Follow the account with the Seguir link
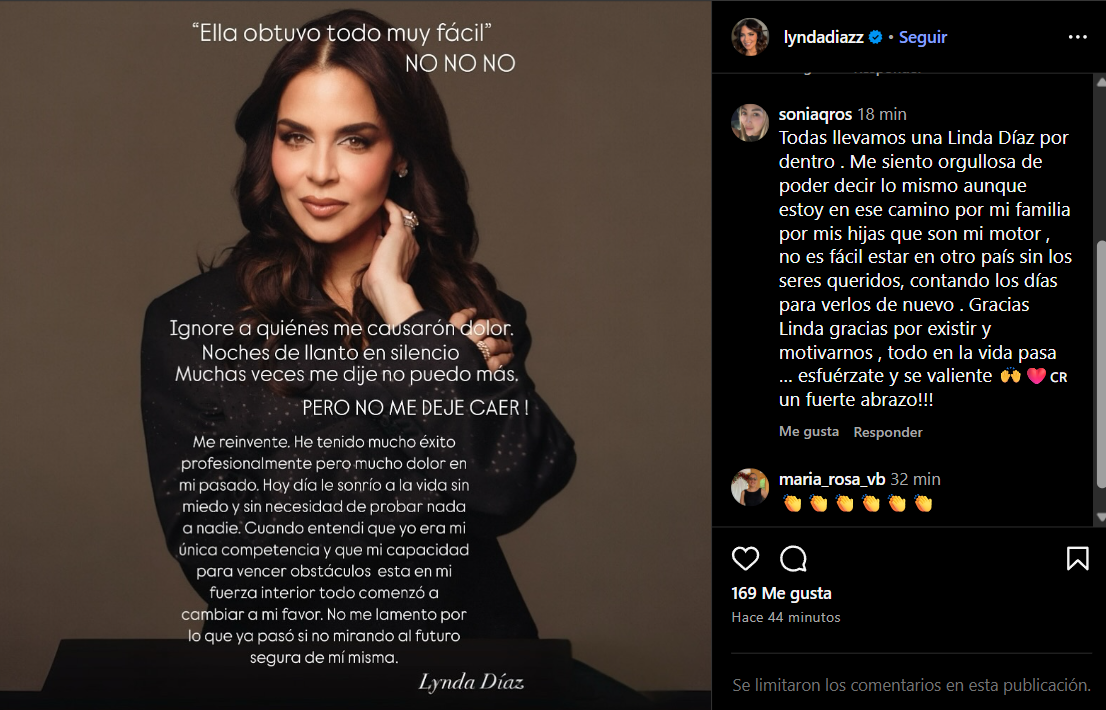Screen dimensions: 1106x710 click(x=923, y=37)
